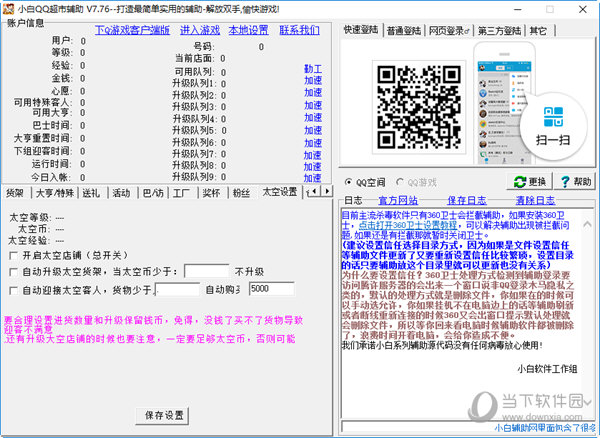Click the 太空币少于 threshold input field
This screenshot has width=600, height=438.
[x=207, y=271]
